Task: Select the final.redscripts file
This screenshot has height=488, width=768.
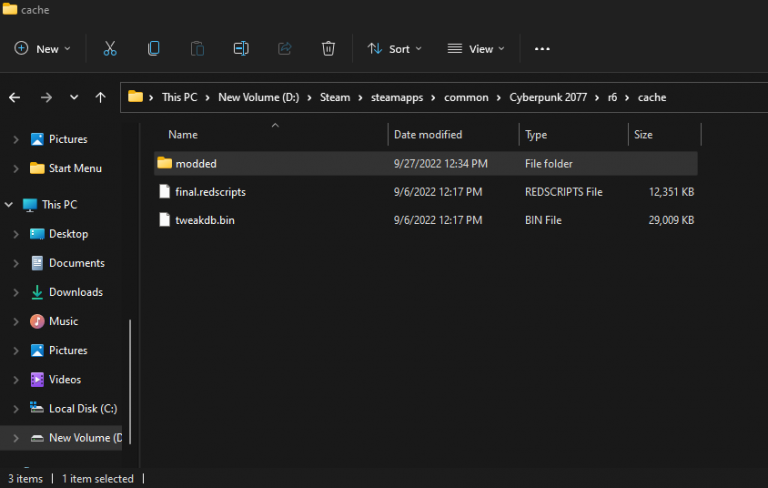Action: click(x=210, y=192)
